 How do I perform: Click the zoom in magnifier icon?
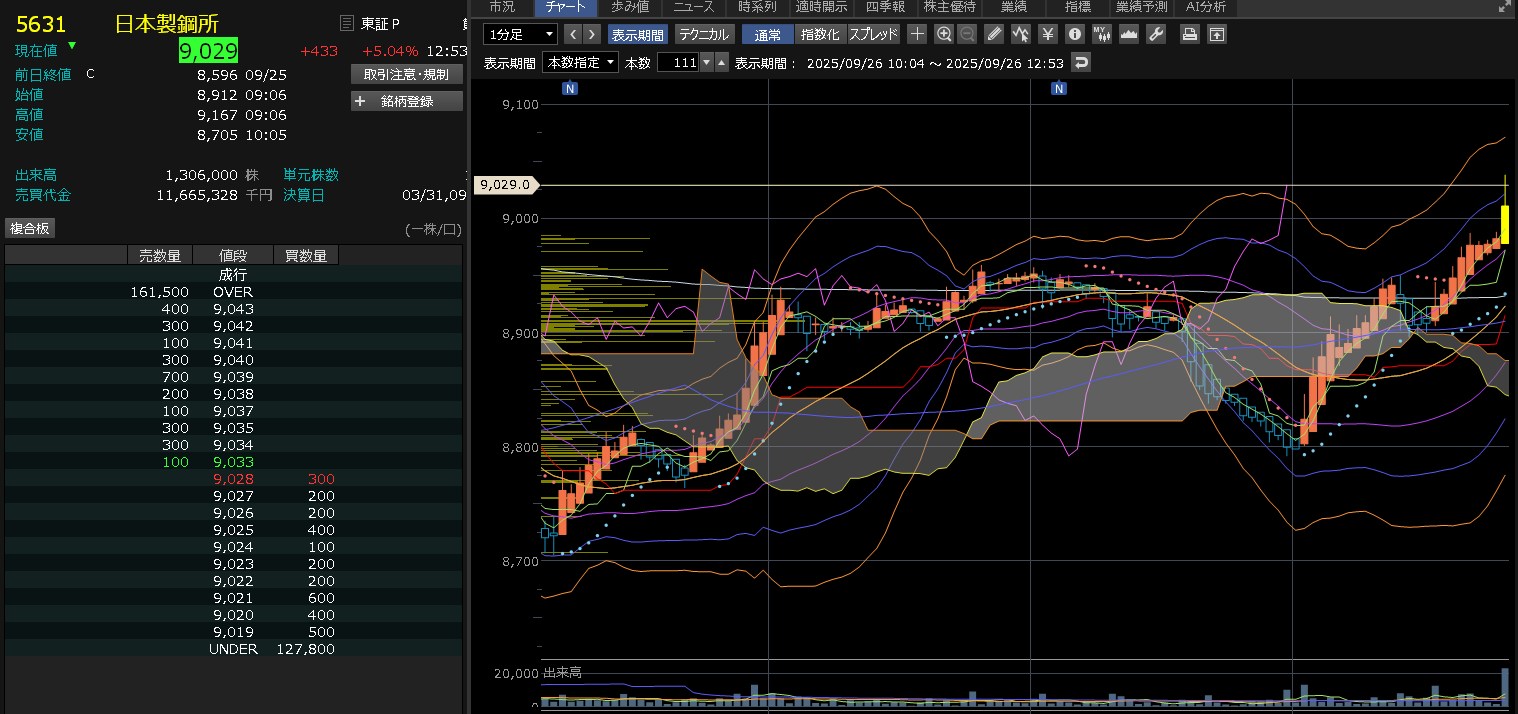943,34
